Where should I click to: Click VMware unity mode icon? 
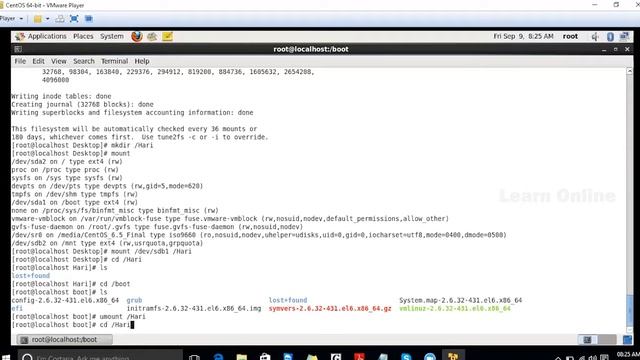[89, 19]
